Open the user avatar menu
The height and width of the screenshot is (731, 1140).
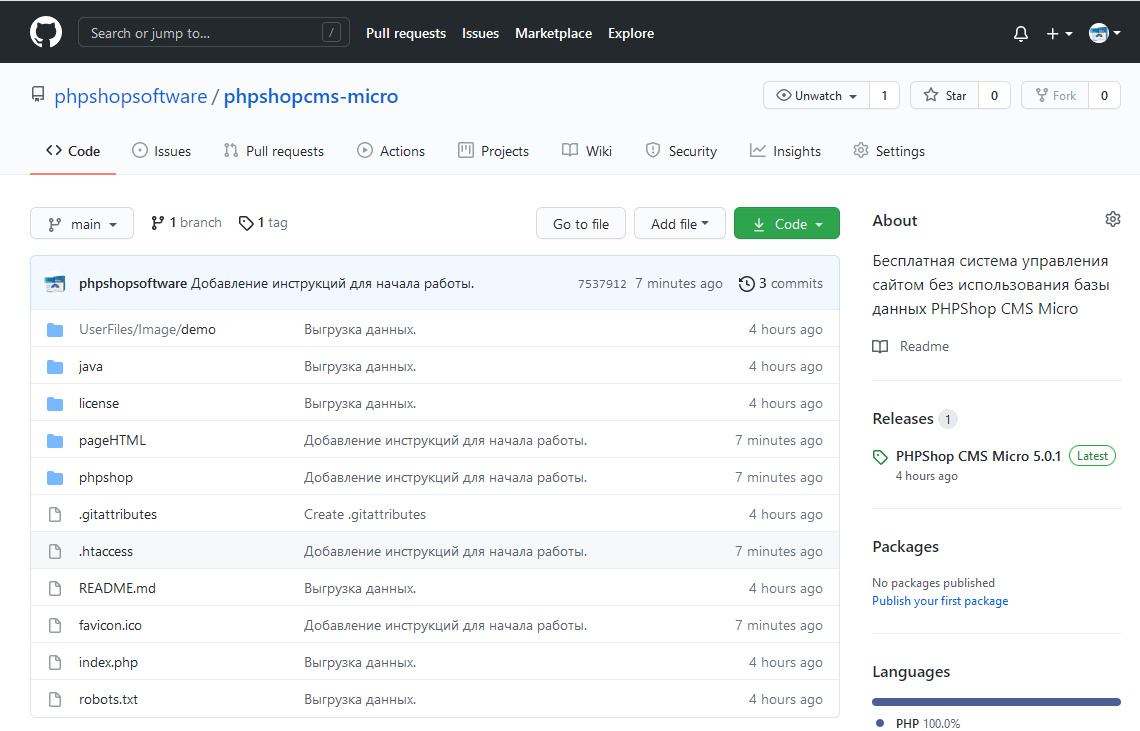1104,33
